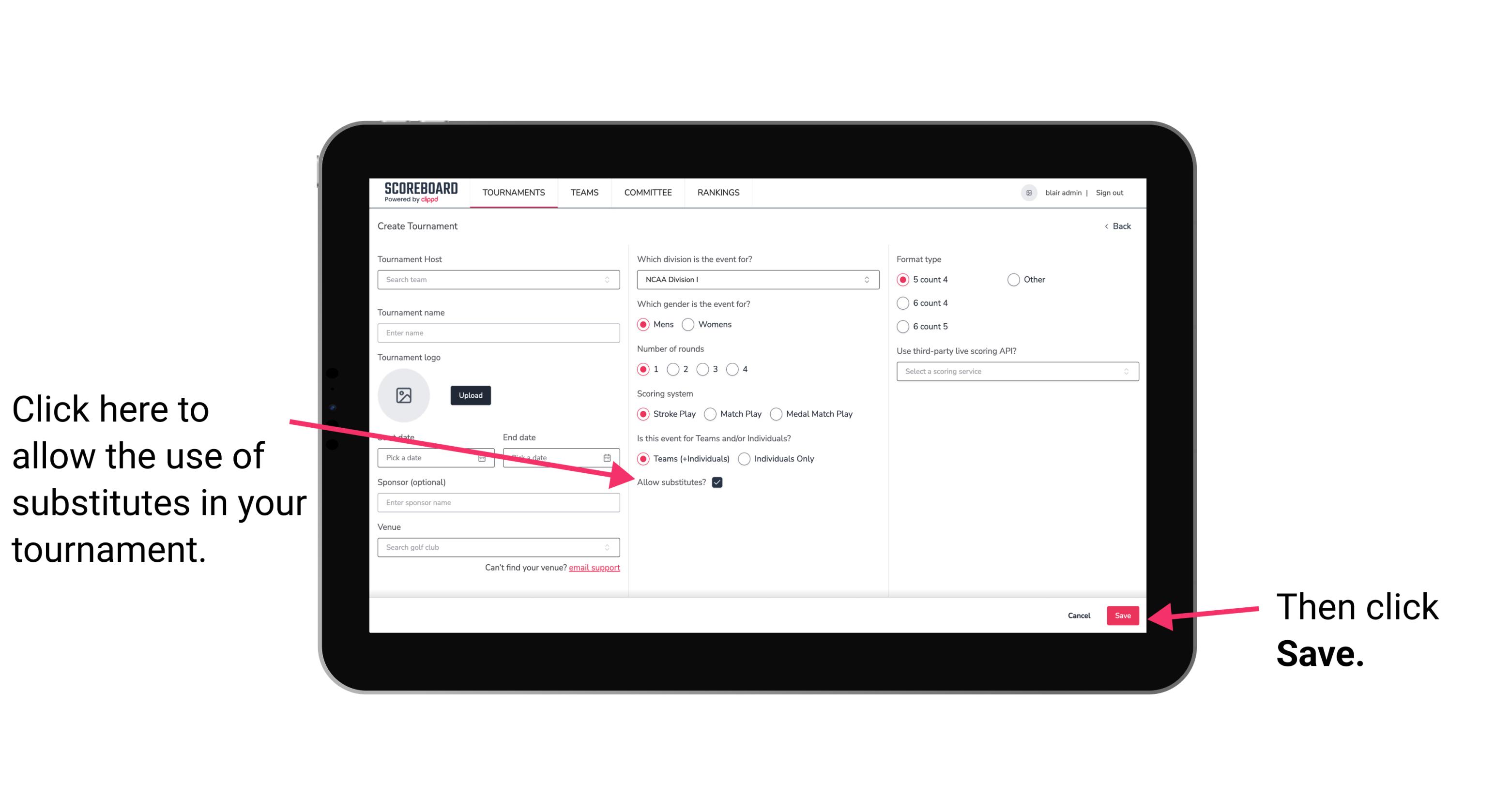Click the Back navigation arrow icon
Viewport: 1510px width, 812px height.
[1107, 226]
